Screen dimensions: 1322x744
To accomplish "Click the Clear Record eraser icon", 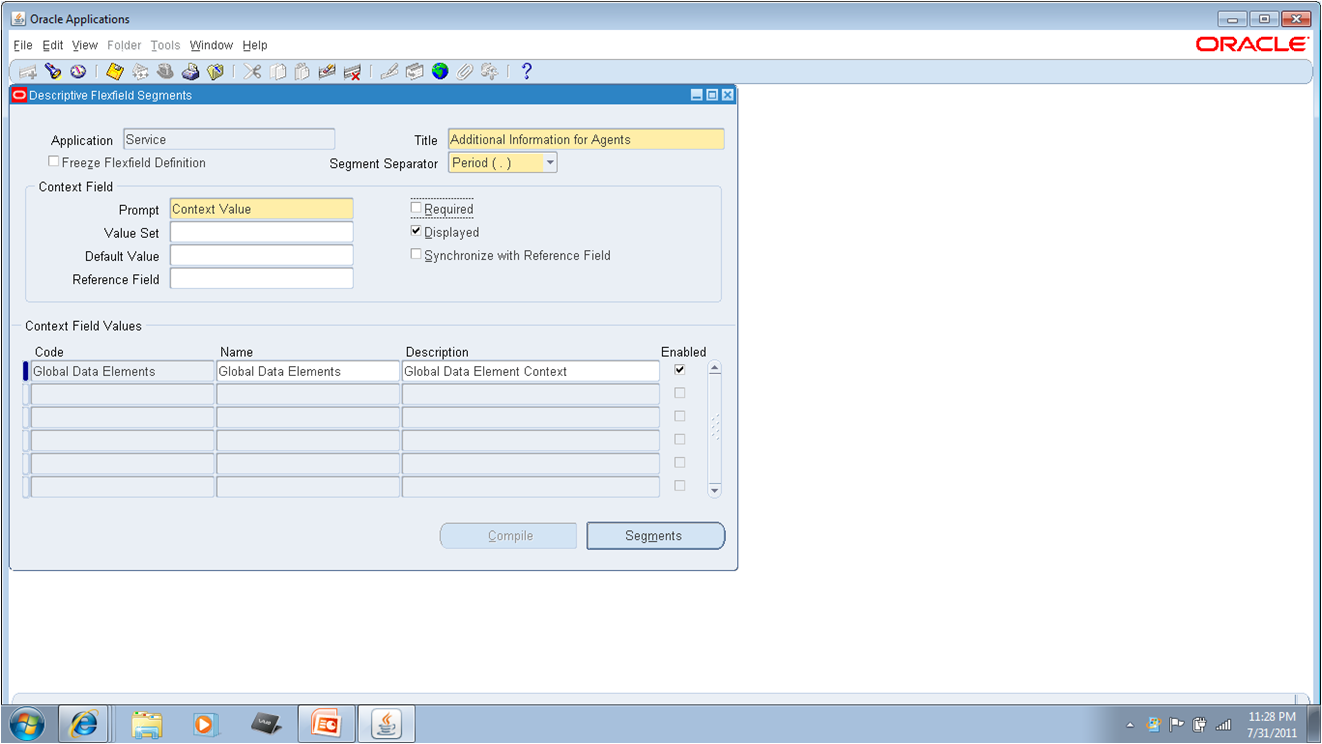I will pos(327,72).
